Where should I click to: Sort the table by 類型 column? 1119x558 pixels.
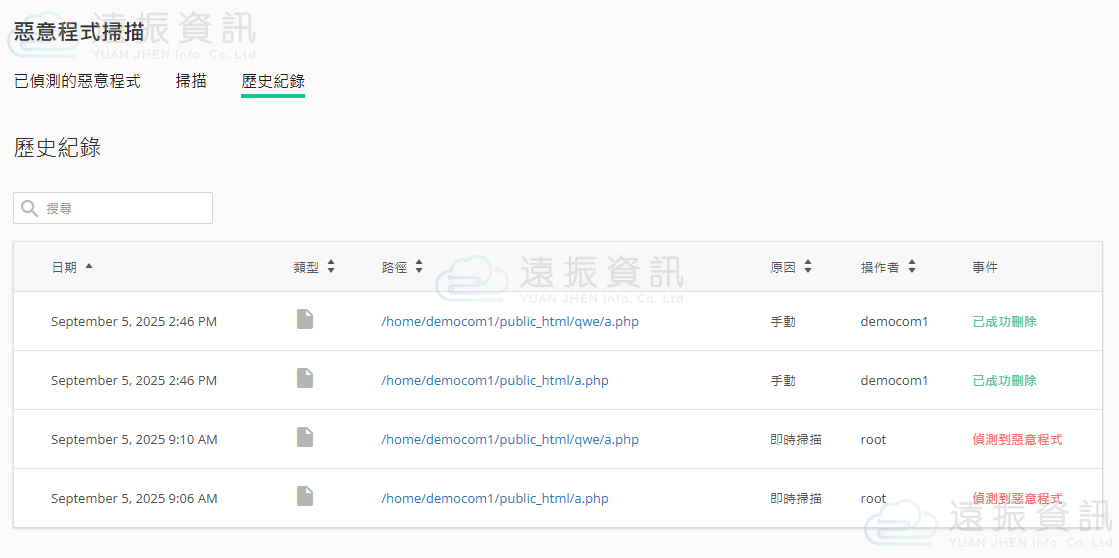pos(331,267)
